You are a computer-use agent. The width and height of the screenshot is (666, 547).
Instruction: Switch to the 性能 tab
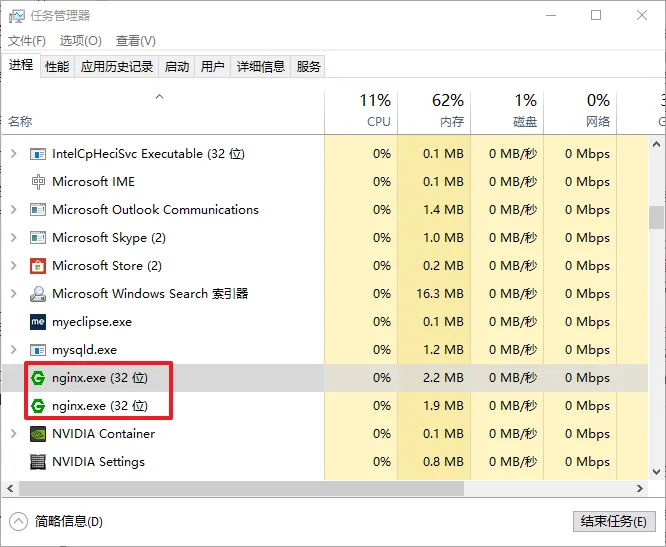coord(57,66)
